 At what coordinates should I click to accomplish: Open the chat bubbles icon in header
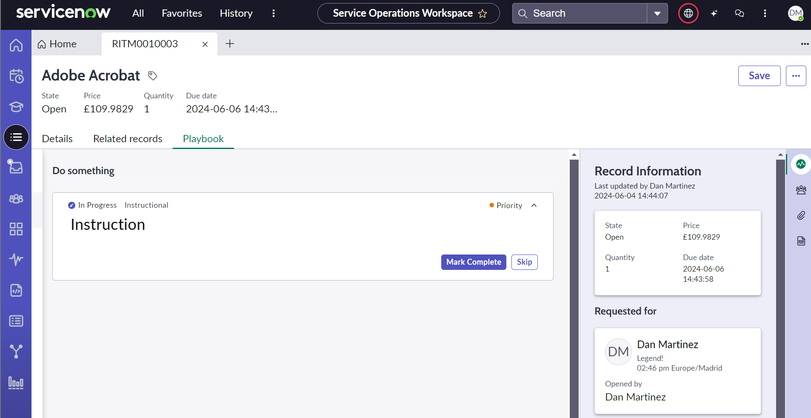[740, 13]
